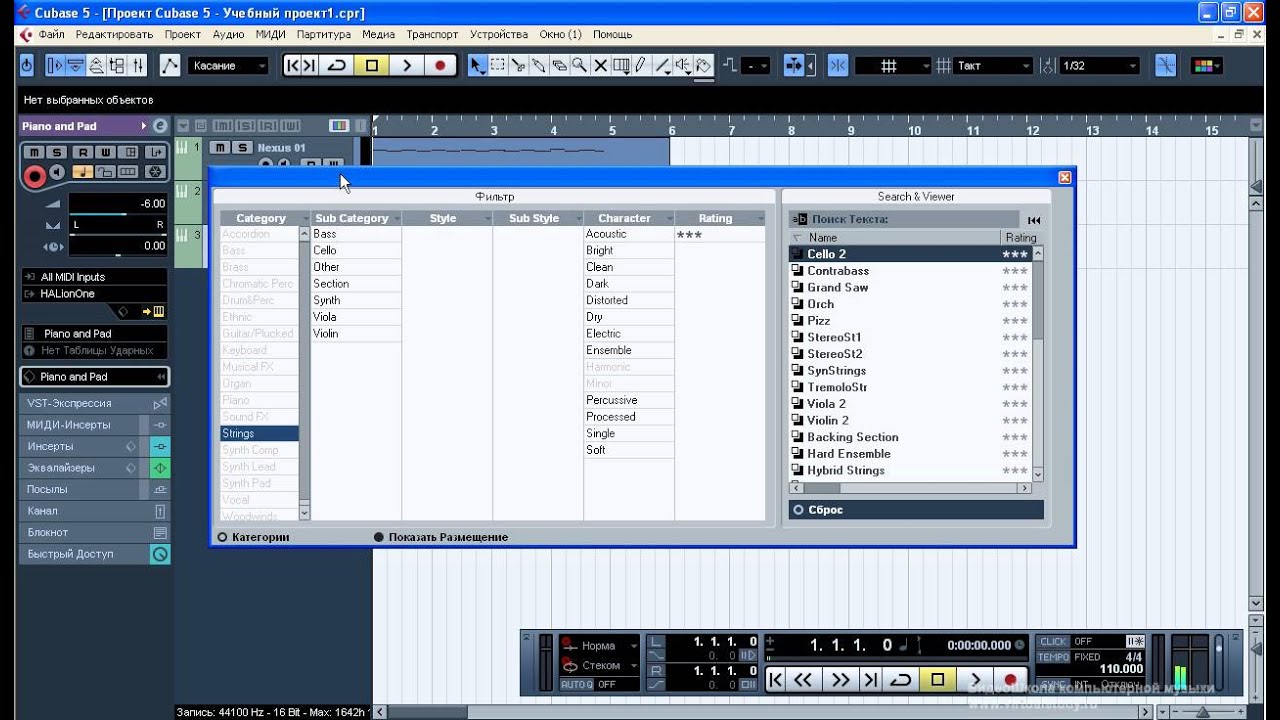
Task: Toggle the Autoscroll button in the toolbar
Action: tap(793, 66)
